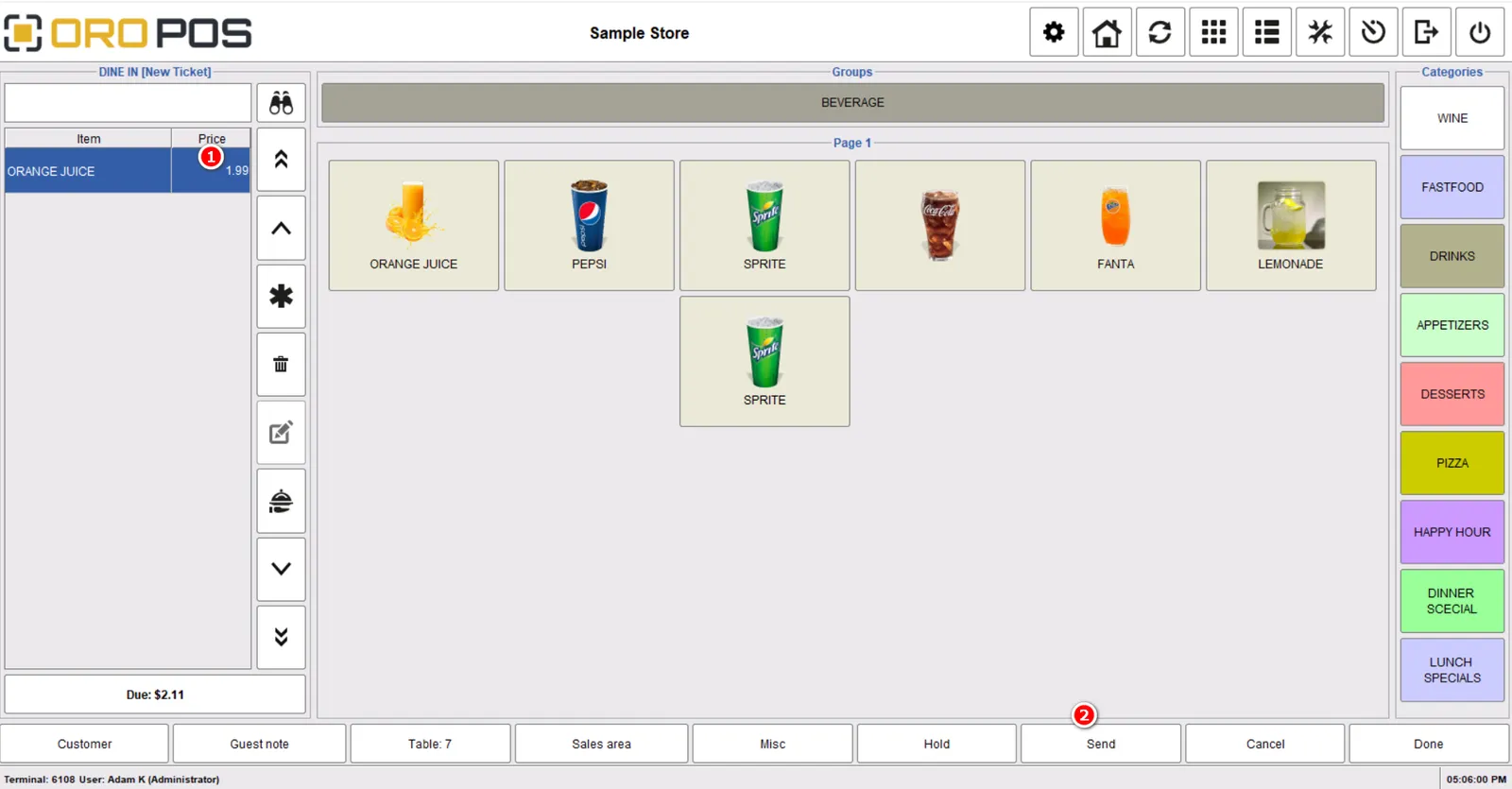Image resolution: width=1512 pixels, height=789 pixels.
Task: Click the logout arrow icon
Action: tap(1426, 33)
